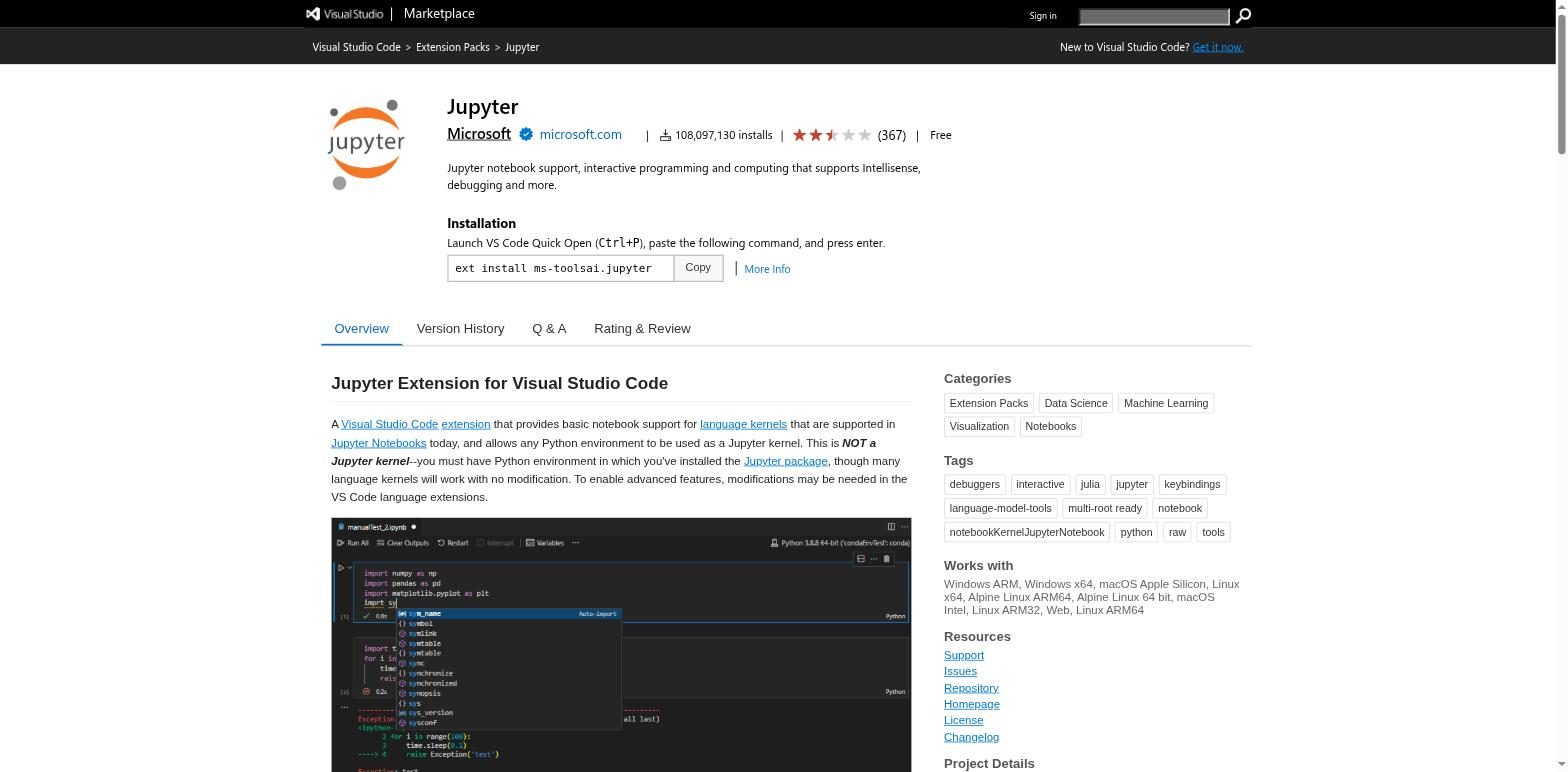Open the Microsoft publisher page link
This screenshot has width=1568, height=772.
coord(479,134)
